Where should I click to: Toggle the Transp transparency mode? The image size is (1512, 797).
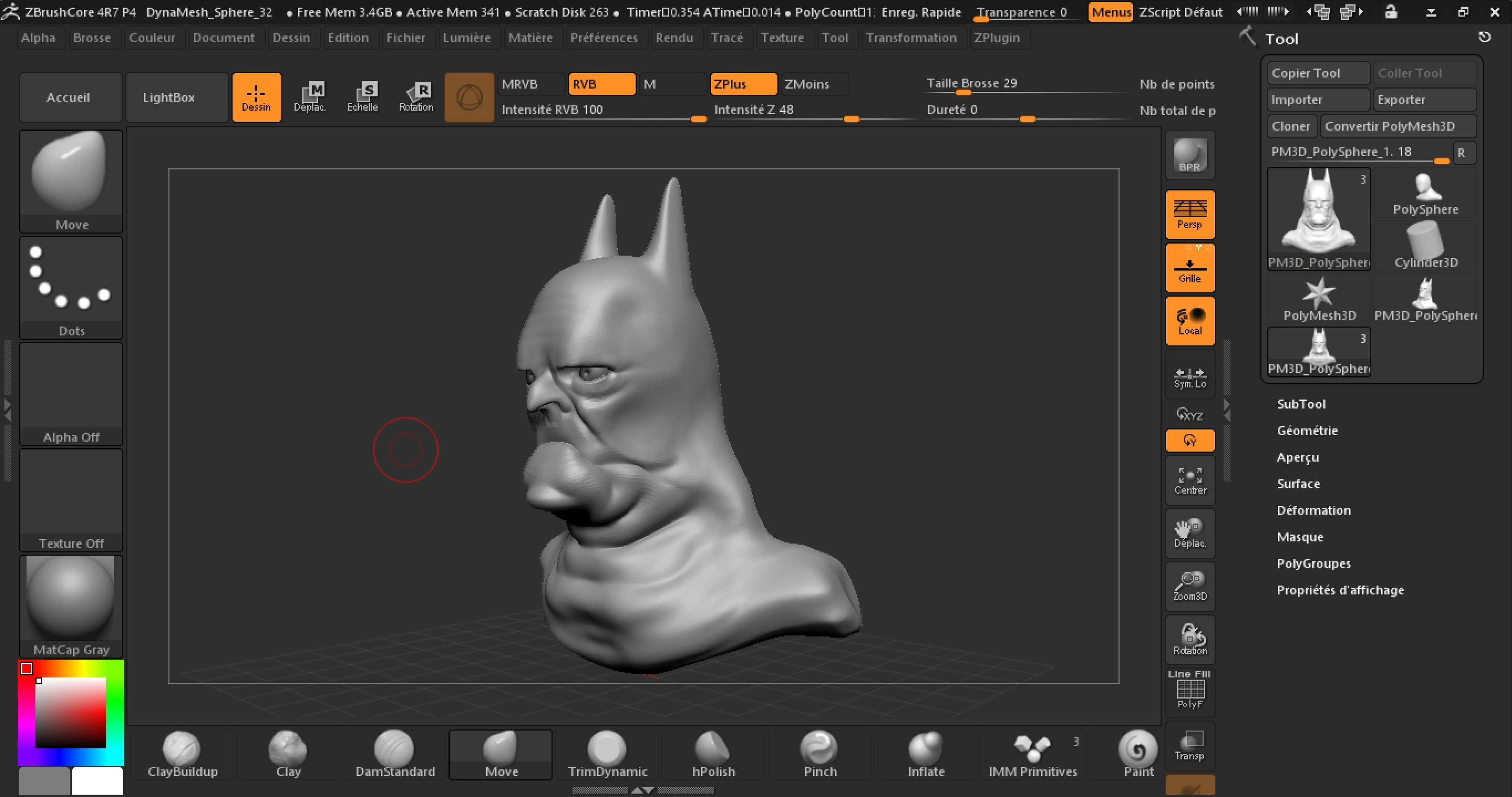(x=1190, y=745)
